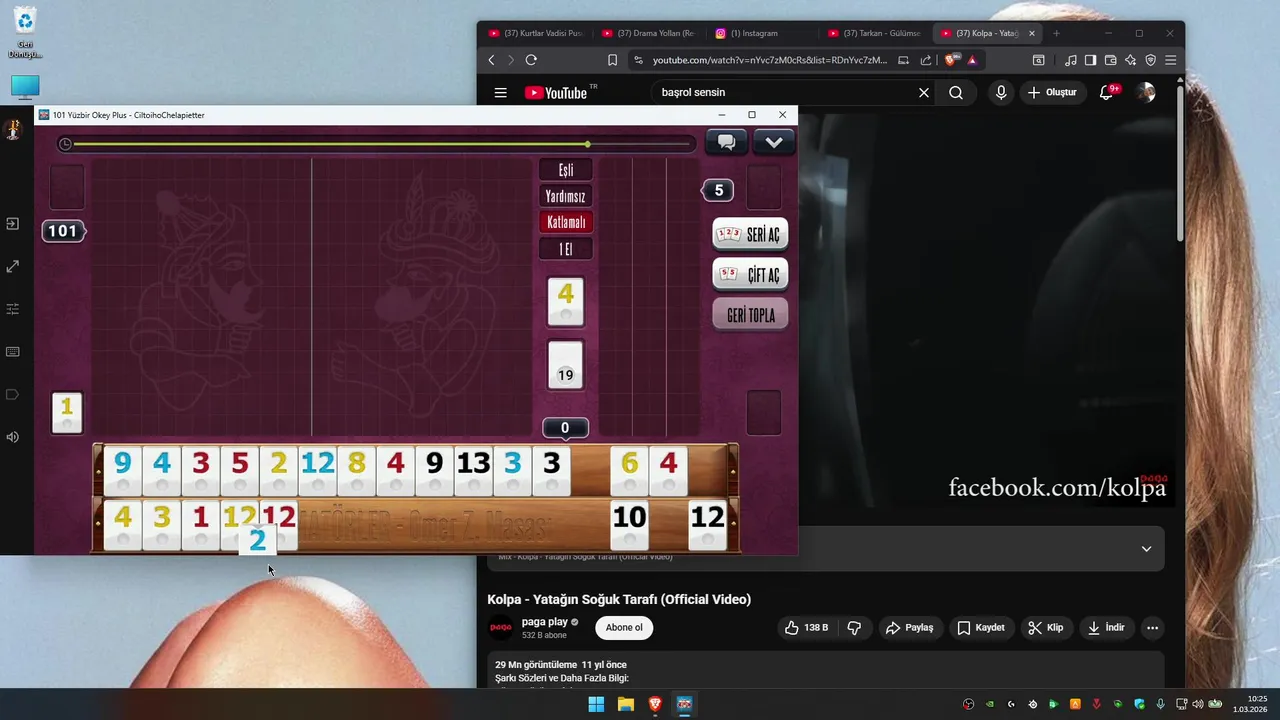Expand the Mix playlist panel chevron
Image resolution: width=1280 pixels, height=720 pixels.
coord(1146,549)
